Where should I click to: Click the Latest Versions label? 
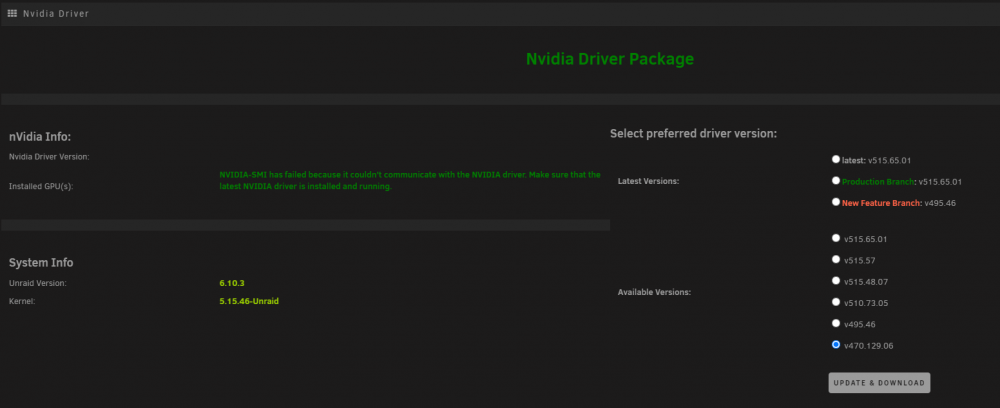[649, 182]
